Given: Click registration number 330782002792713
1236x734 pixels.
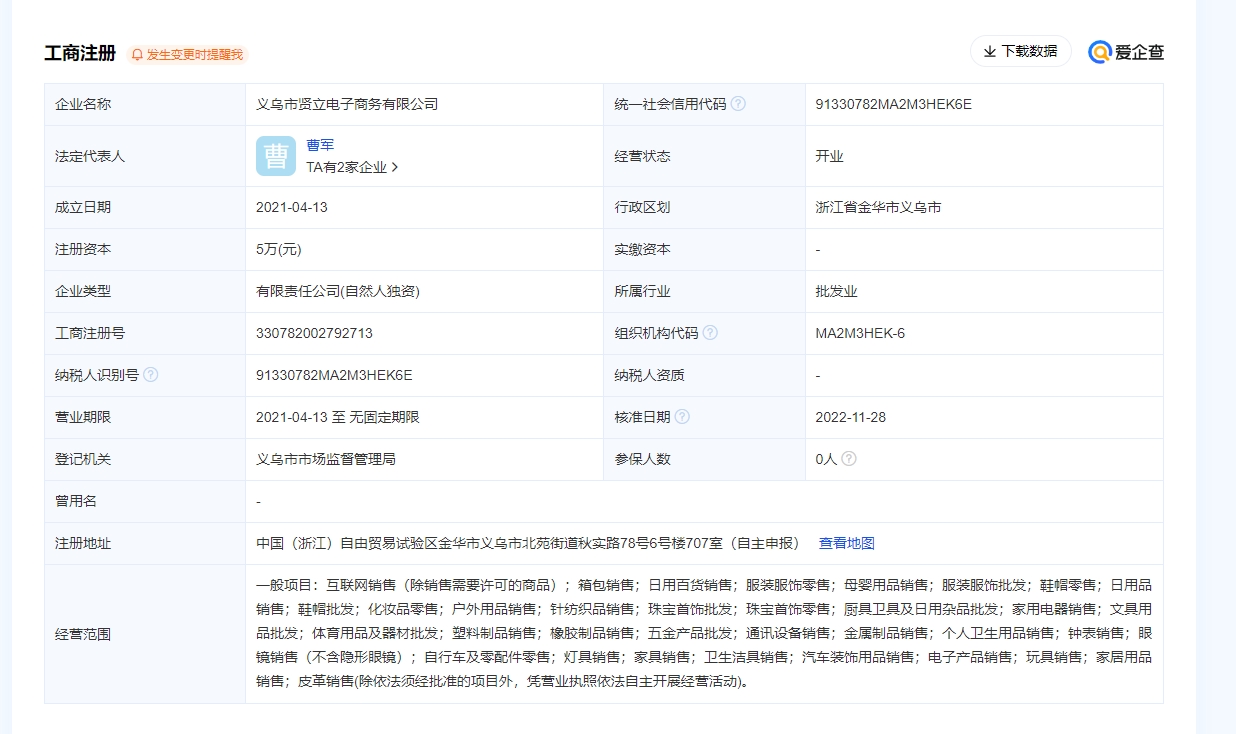Looking at the screenshot, I should pyautogui.click(x=314, y=333).
